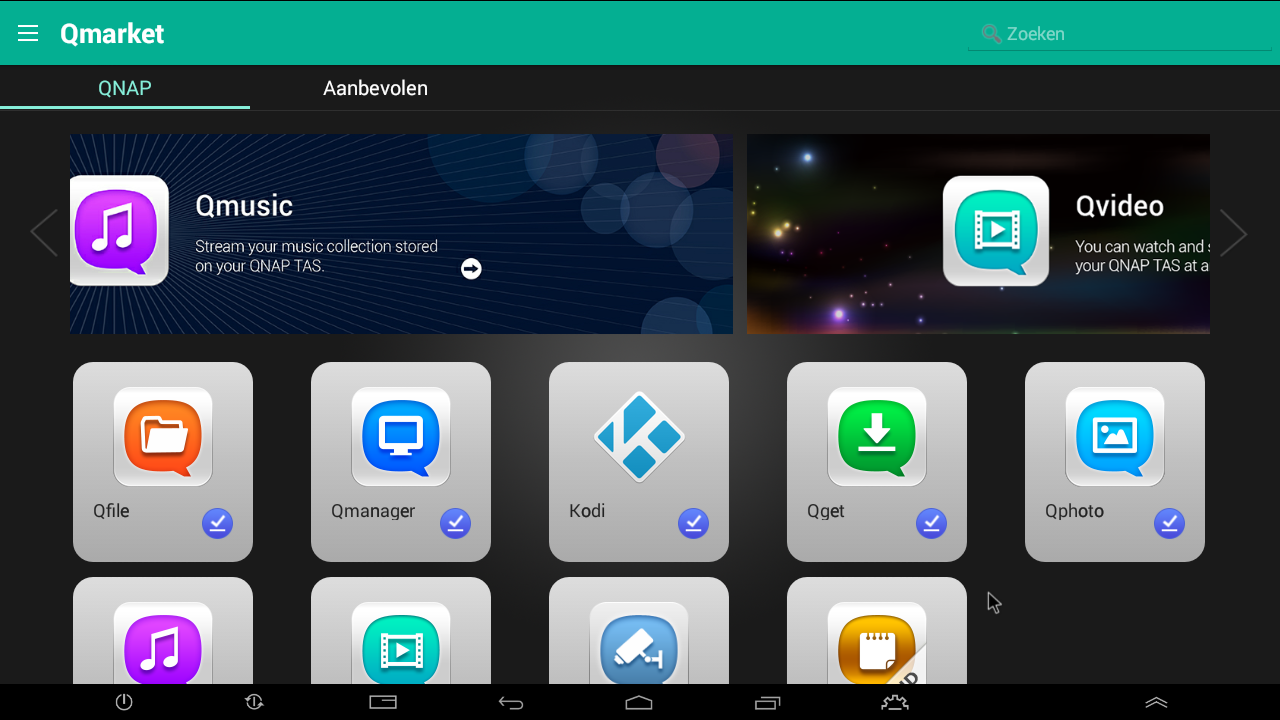Click the Qmanager label

(x=373, y=511)
